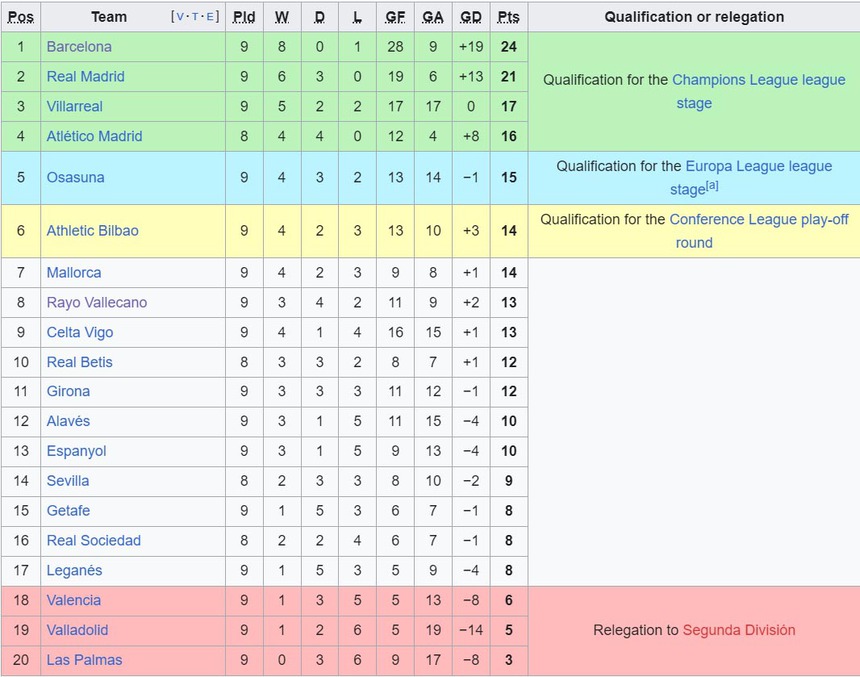The height and width of the screenshot is (677, 860).
Task: Open the Barcelona team link
Action: (79, 47)
